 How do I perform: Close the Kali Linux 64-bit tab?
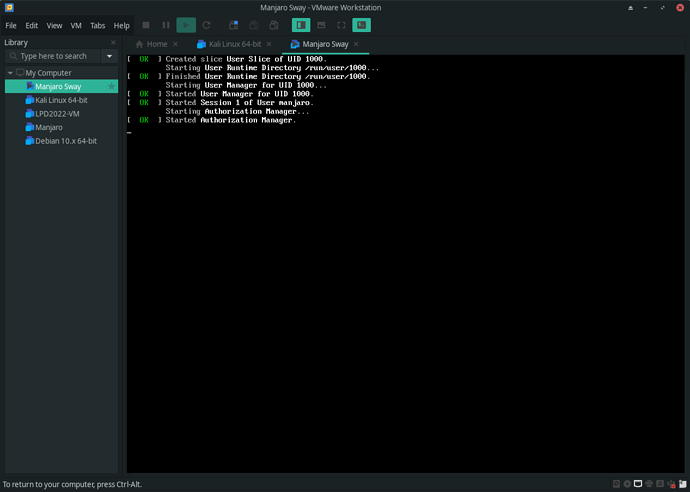269,44
